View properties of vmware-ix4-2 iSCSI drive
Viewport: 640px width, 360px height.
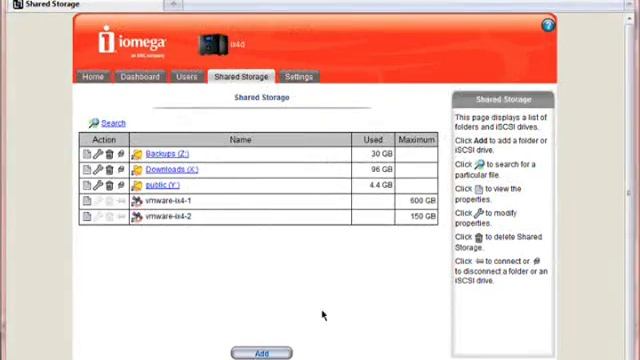pyautogui.click(x=87, y=216)
